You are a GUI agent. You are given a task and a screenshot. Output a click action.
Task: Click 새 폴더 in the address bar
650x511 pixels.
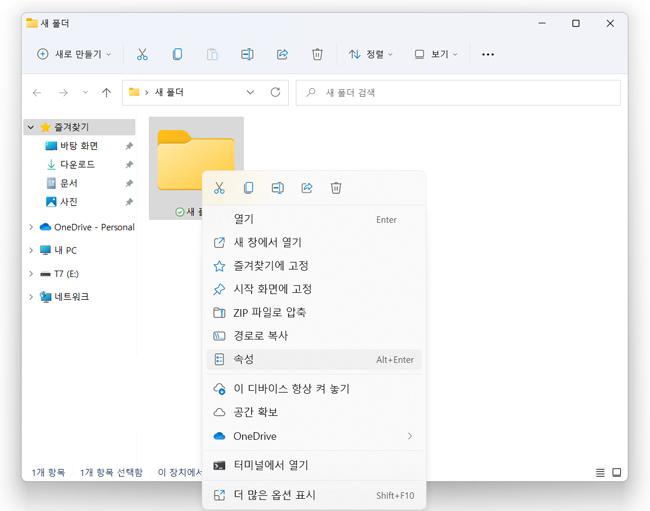(169, 92)
